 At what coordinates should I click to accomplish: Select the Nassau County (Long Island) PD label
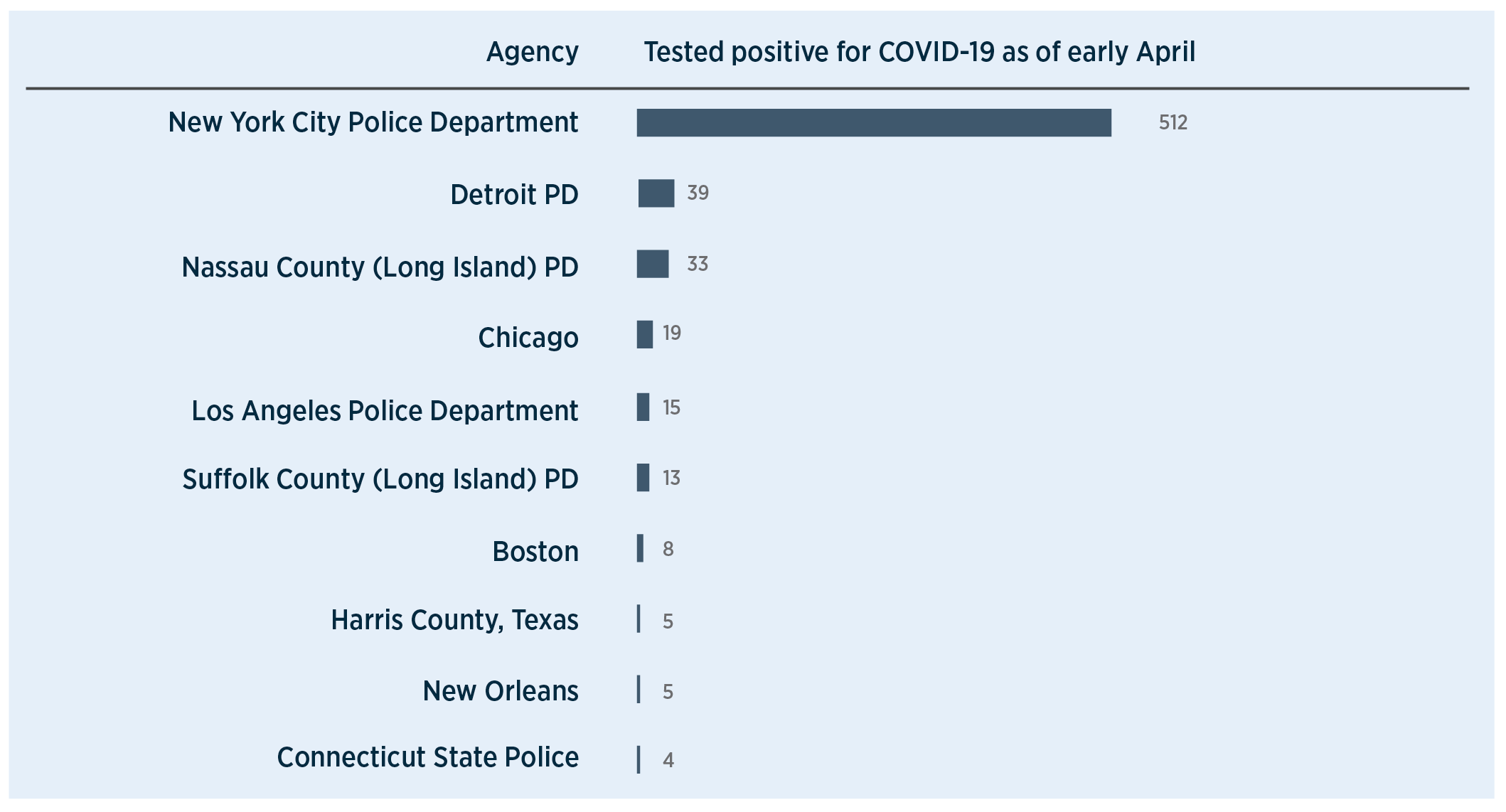[380, 267]
